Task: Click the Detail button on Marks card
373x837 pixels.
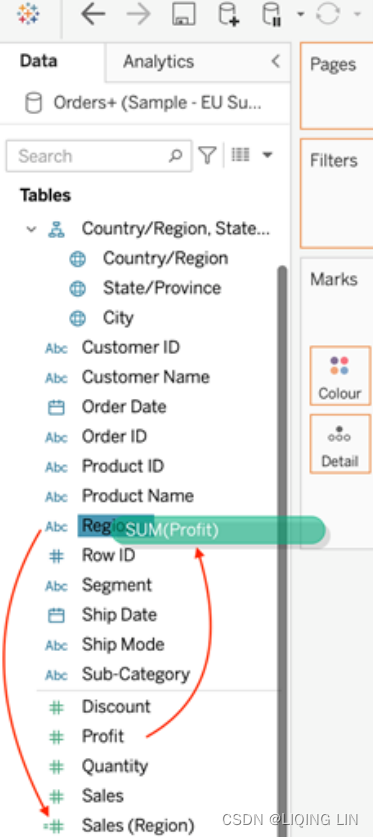Action: 340,444
